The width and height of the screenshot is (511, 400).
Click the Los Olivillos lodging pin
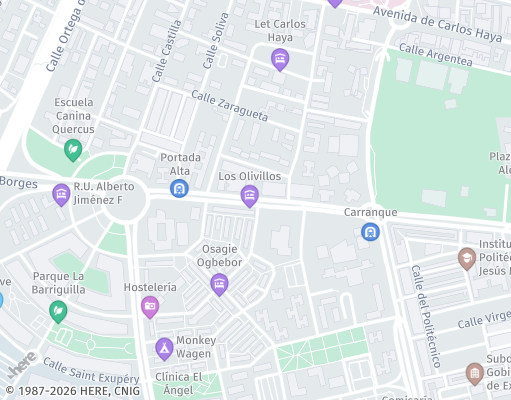(x=250, y=196)
